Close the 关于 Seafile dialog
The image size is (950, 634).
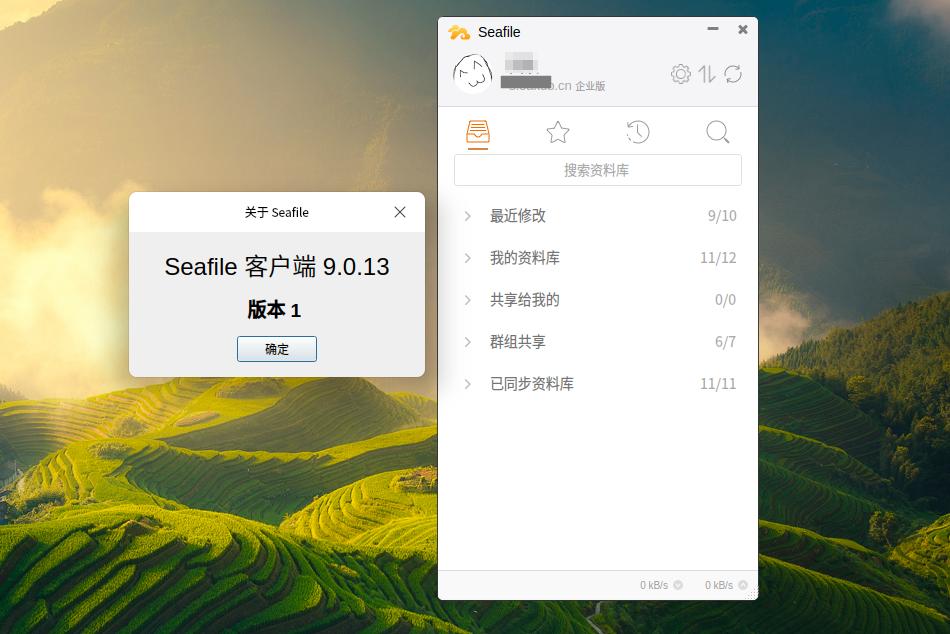coord(400,212)
